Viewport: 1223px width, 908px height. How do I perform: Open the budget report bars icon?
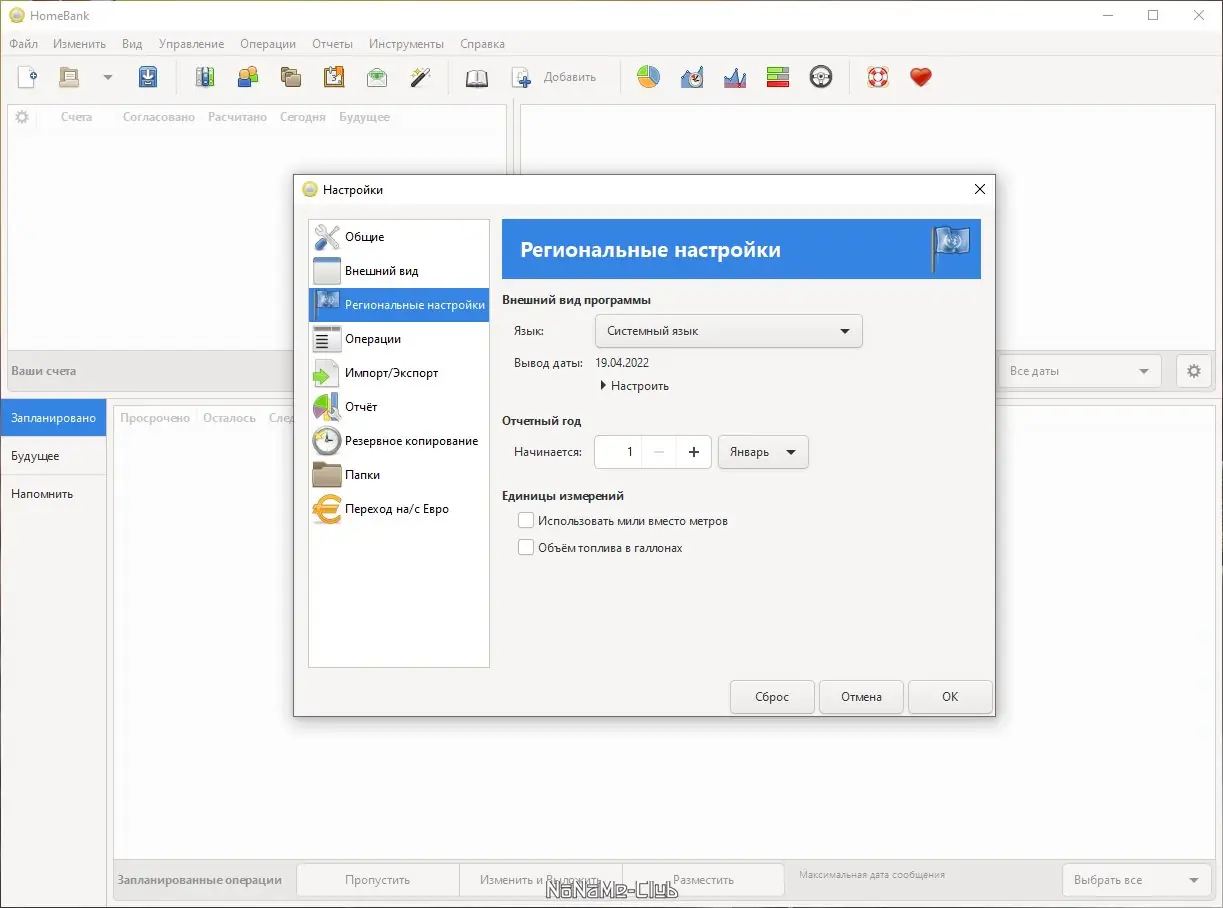click(x=778, y=77)
